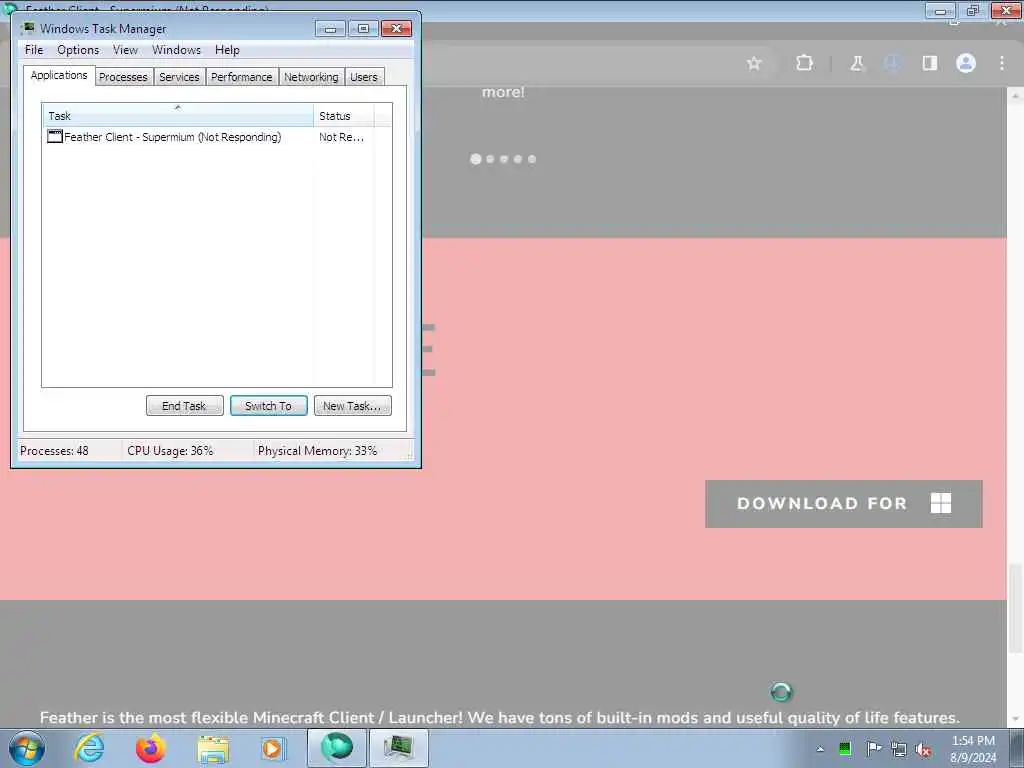Click the New Task... button
The height and width of the screenshot is (768, 1024).
pos(353,406)
